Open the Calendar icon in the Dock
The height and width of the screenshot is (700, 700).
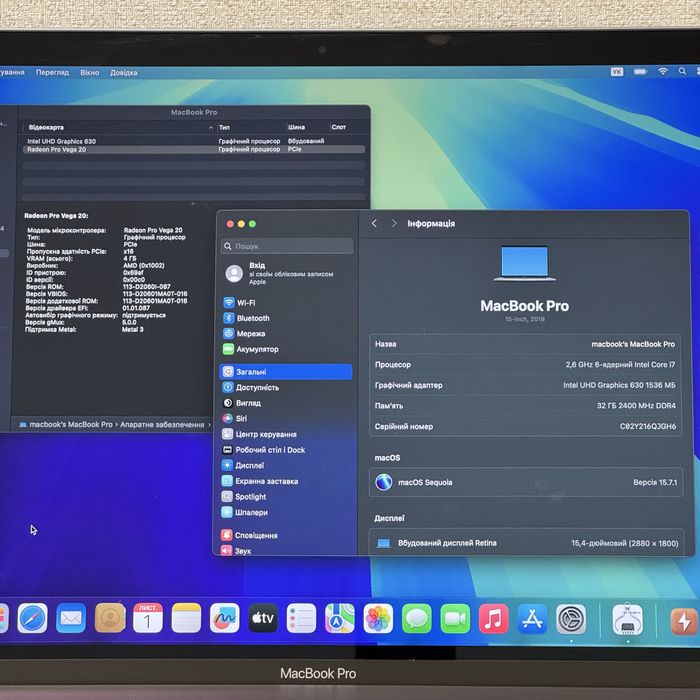148,618
